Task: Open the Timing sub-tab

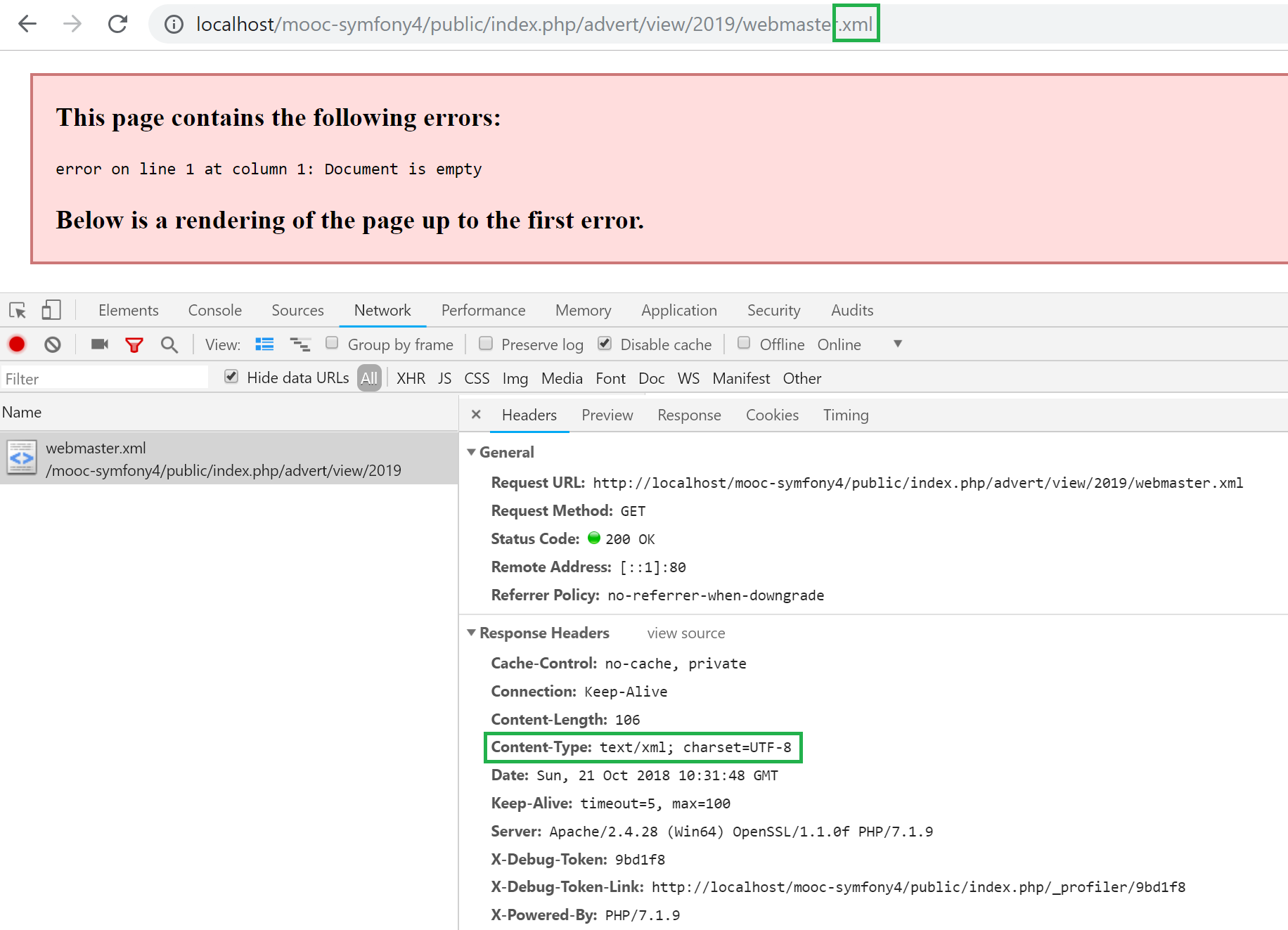Action: click(x=846, y=415)
